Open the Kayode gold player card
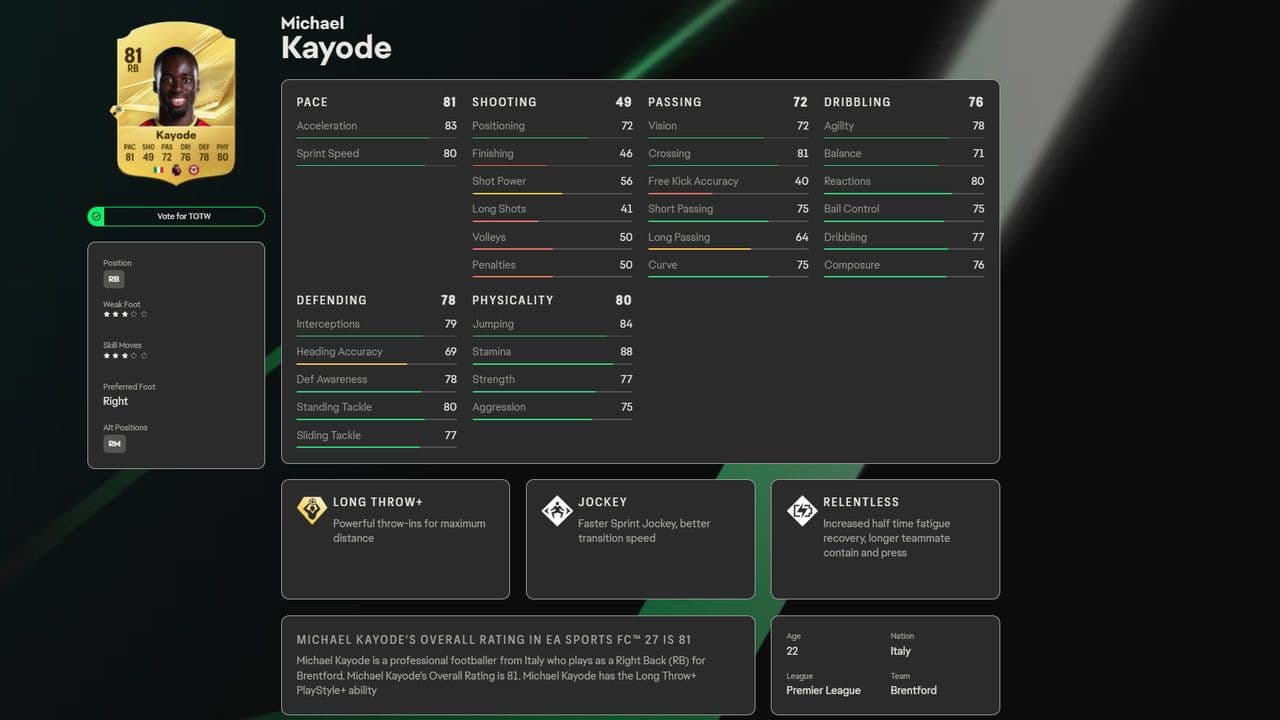 pyautogui.click(x=176, y=105)
